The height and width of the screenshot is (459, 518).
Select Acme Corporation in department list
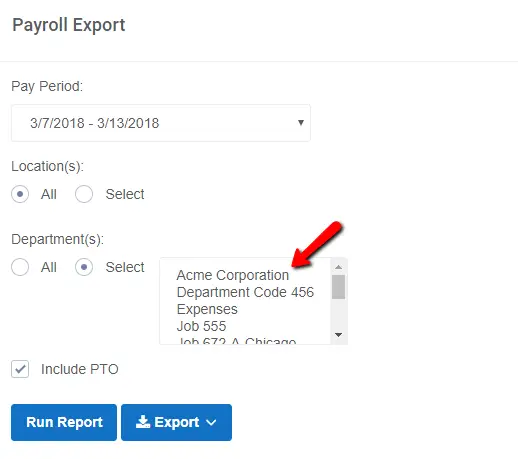pos(233,275)
